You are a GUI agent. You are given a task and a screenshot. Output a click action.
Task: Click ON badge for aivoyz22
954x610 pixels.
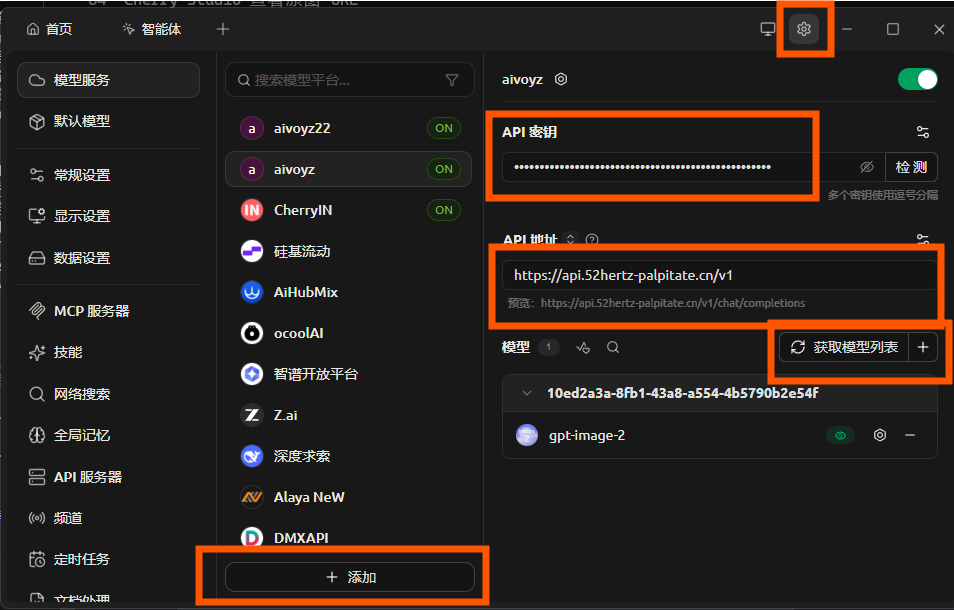pyautogui.click(x=444, y=128)
